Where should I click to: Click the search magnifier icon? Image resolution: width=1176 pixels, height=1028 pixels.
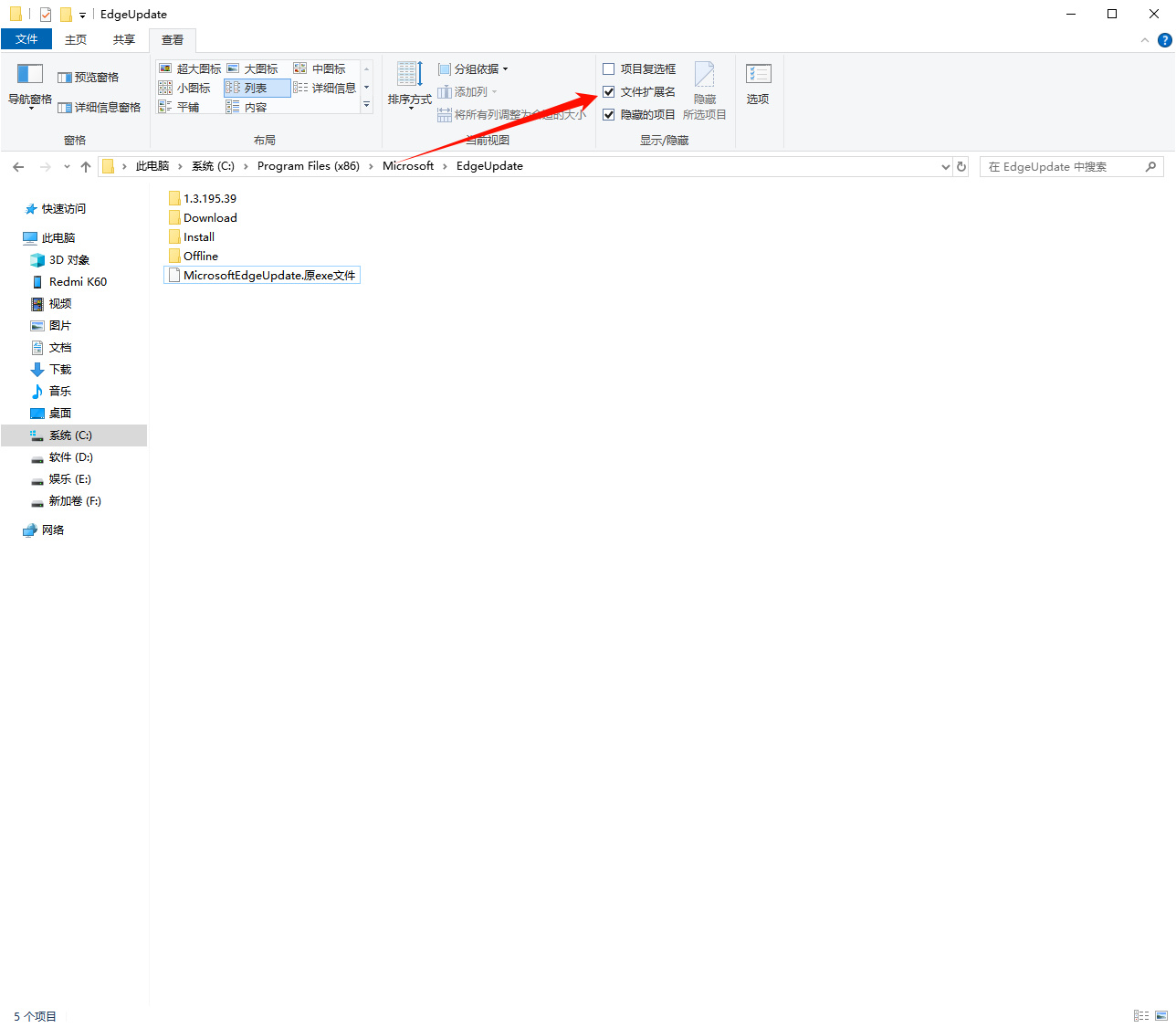tap(1150, 166)
